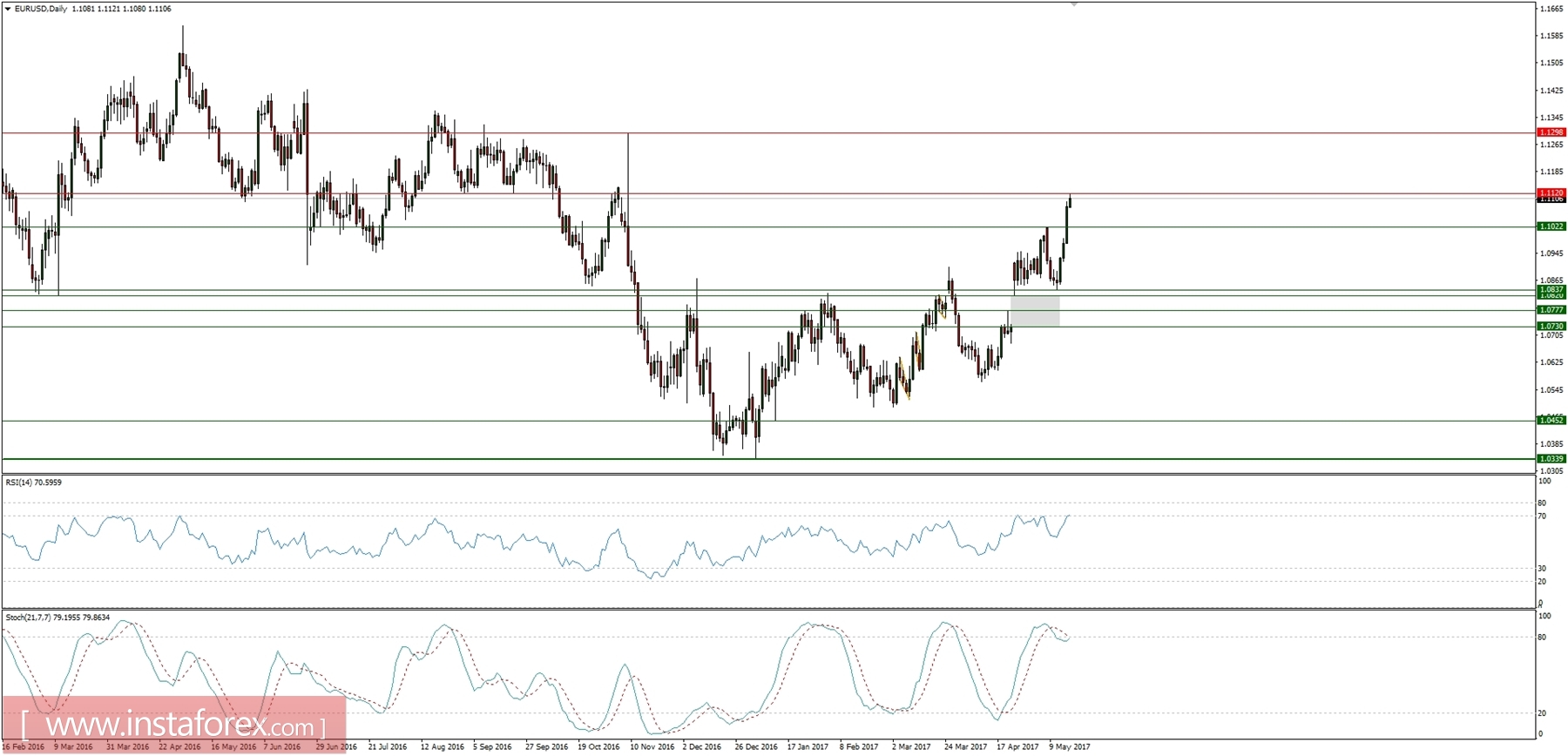Click the 10 Nov 2016 date label

pyautogui.click(x=652, y=747)
